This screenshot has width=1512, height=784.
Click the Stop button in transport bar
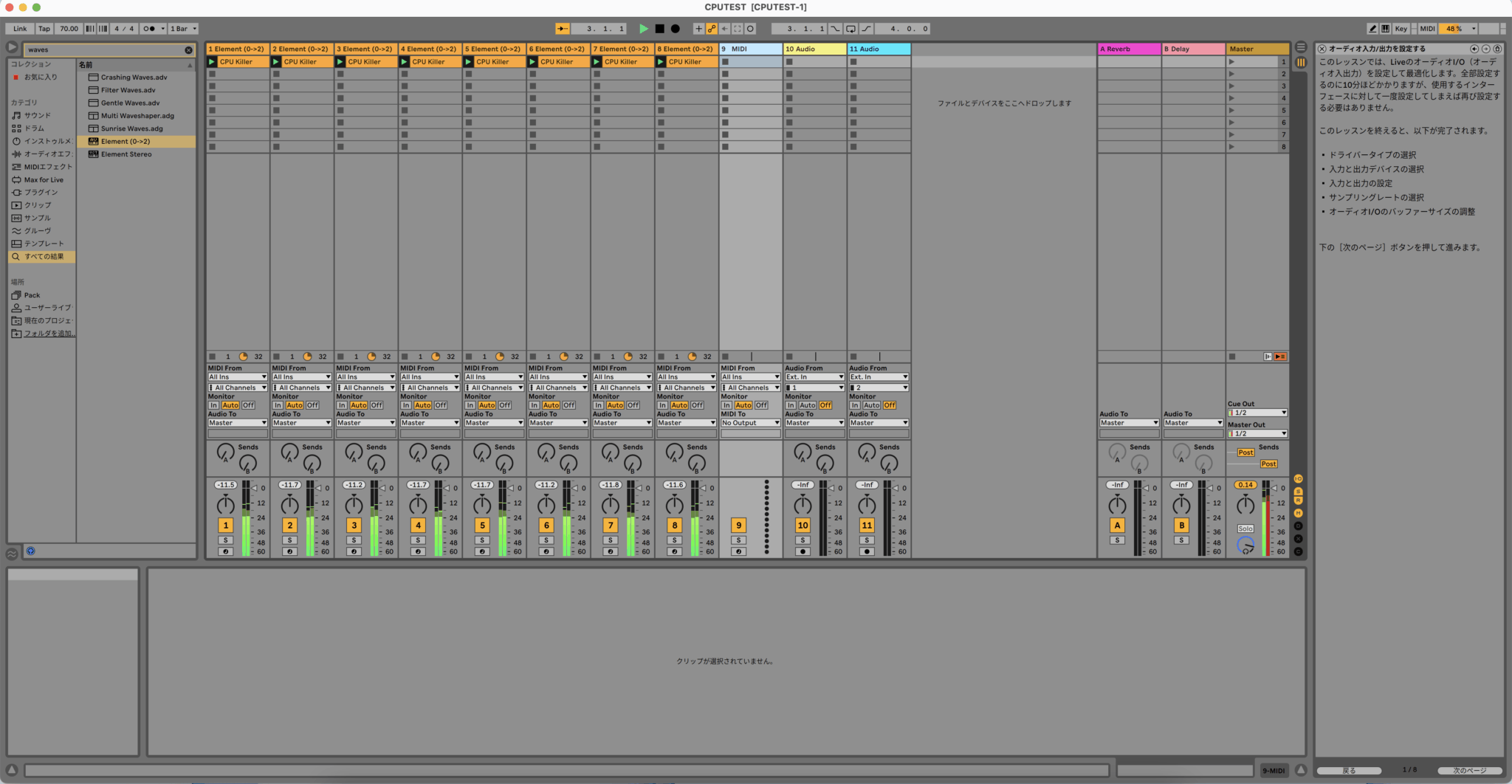[x=659, y=29]
